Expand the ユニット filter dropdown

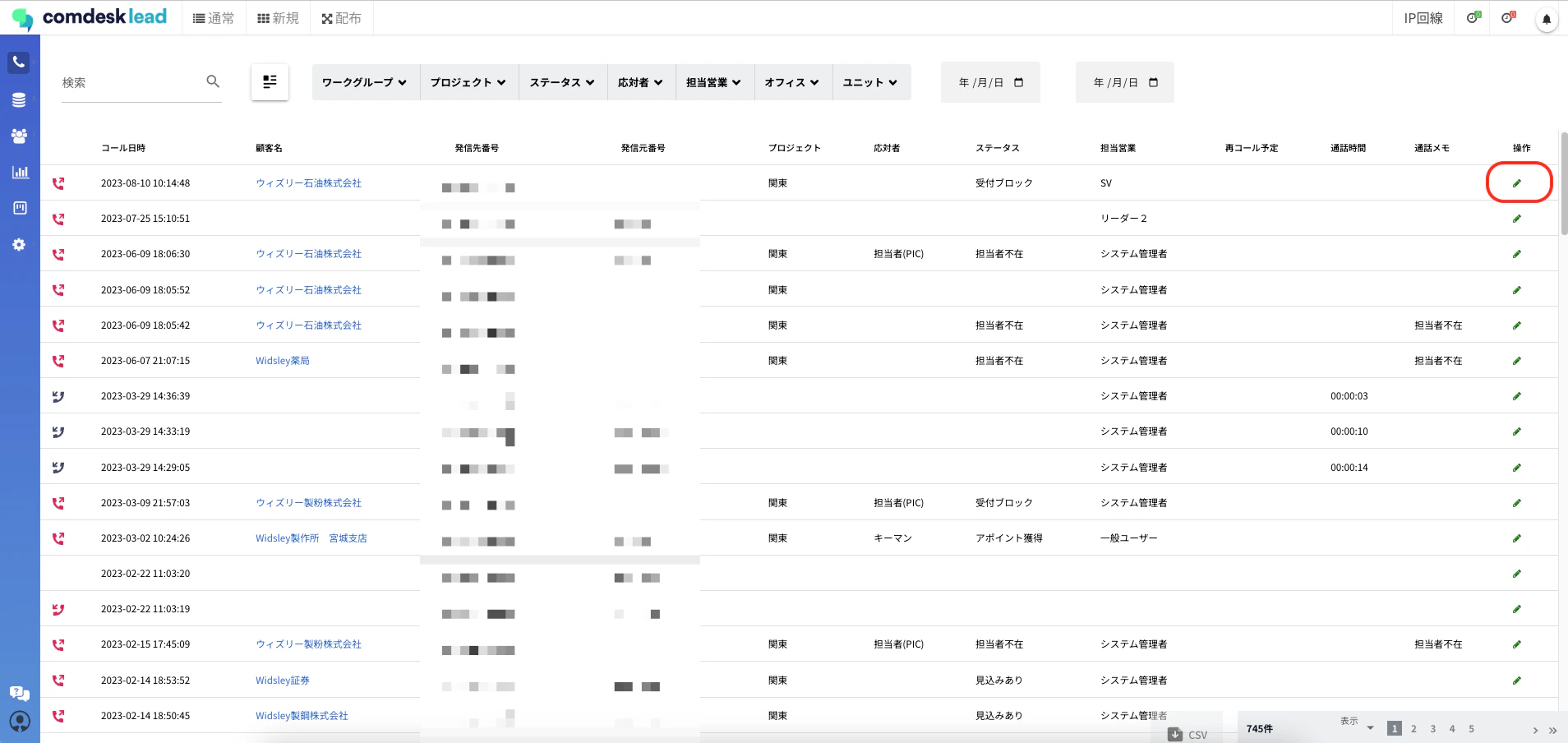point(871,82)
